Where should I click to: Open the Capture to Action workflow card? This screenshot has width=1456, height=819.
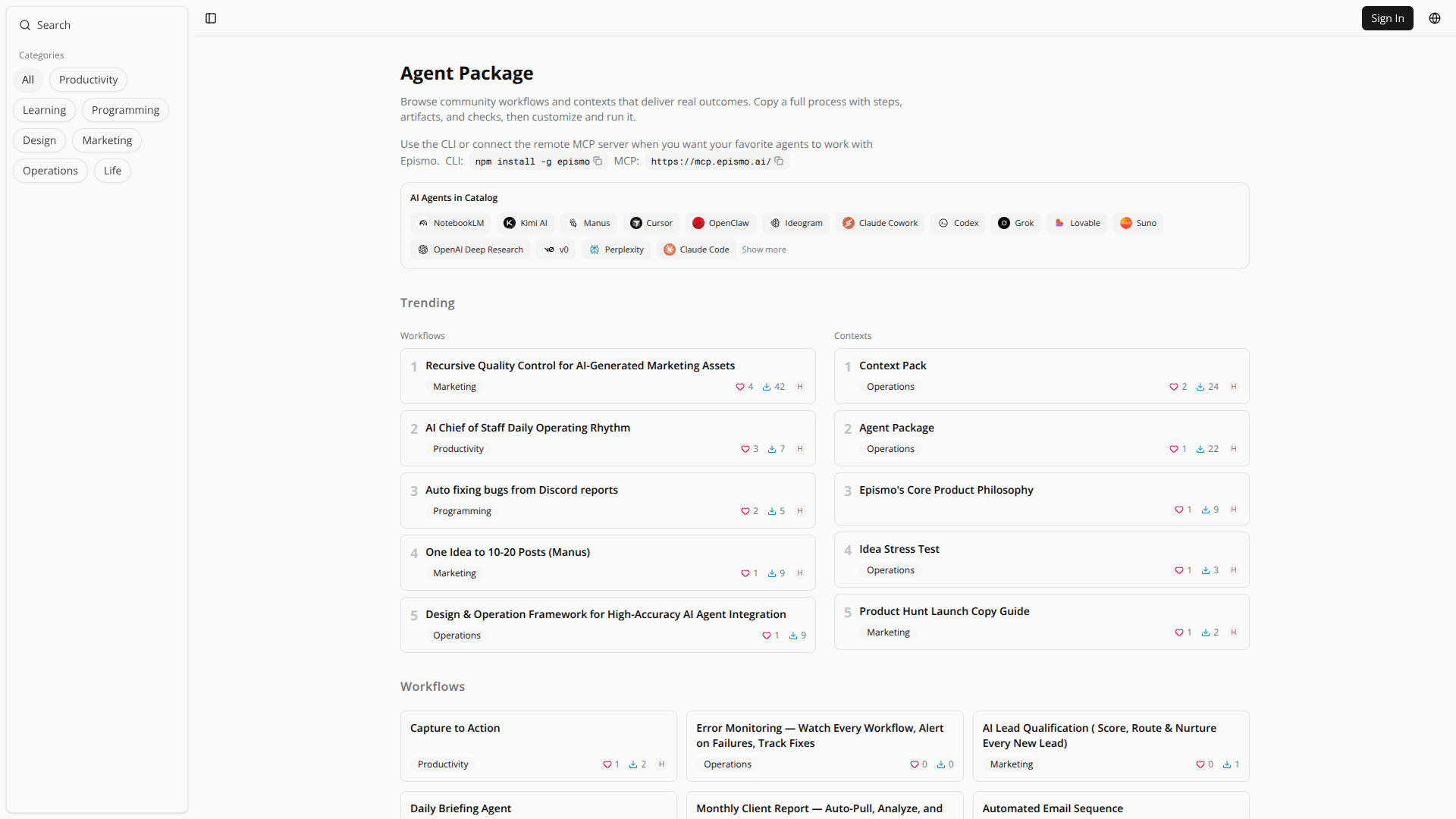(x=455, y=728)
